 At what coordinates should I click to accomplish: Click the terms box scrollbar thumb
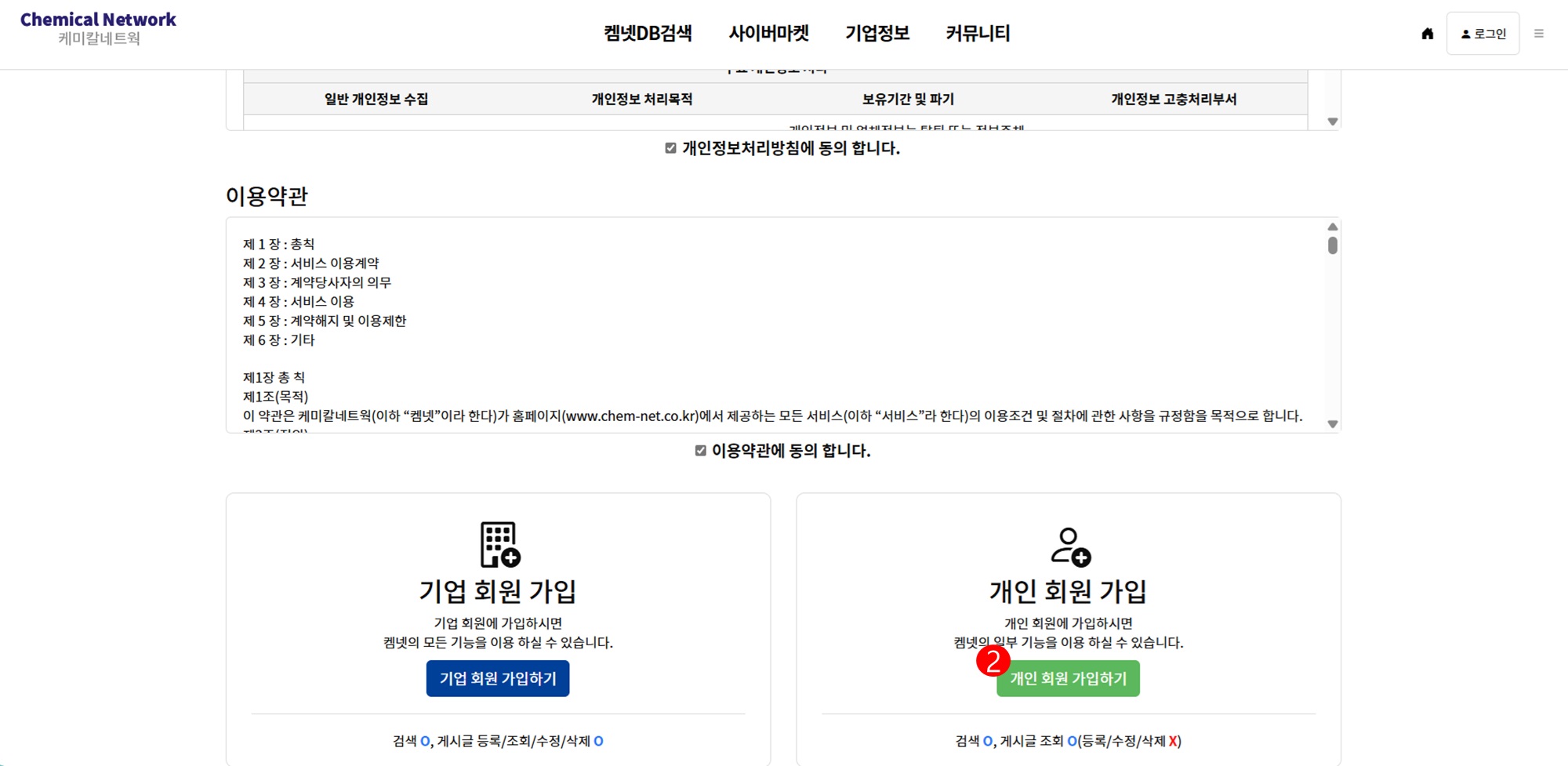click(x=1332, y=245)
